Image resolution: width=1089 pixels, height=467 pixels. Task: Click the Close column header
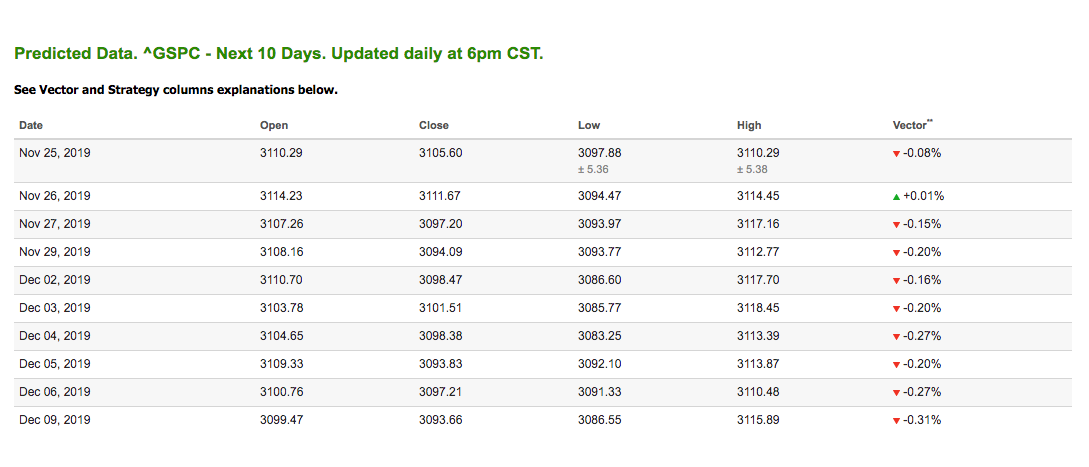434,126
